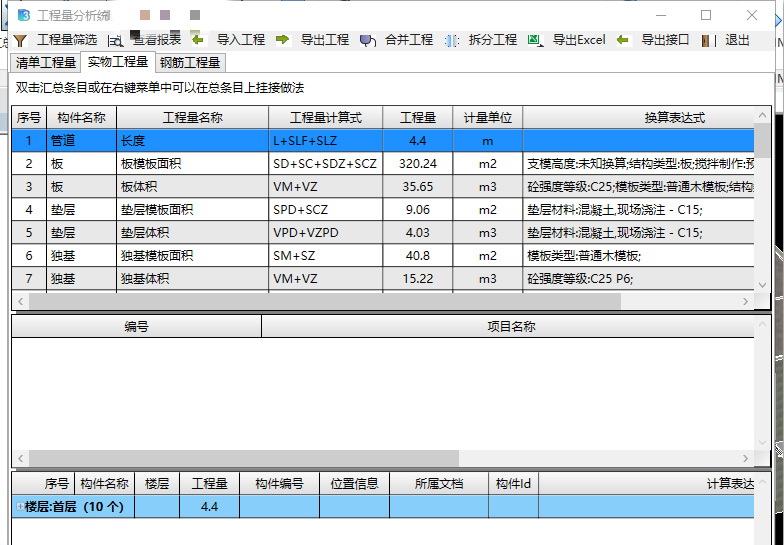Click the 导出工程 export arrow icon

[283, 40]
